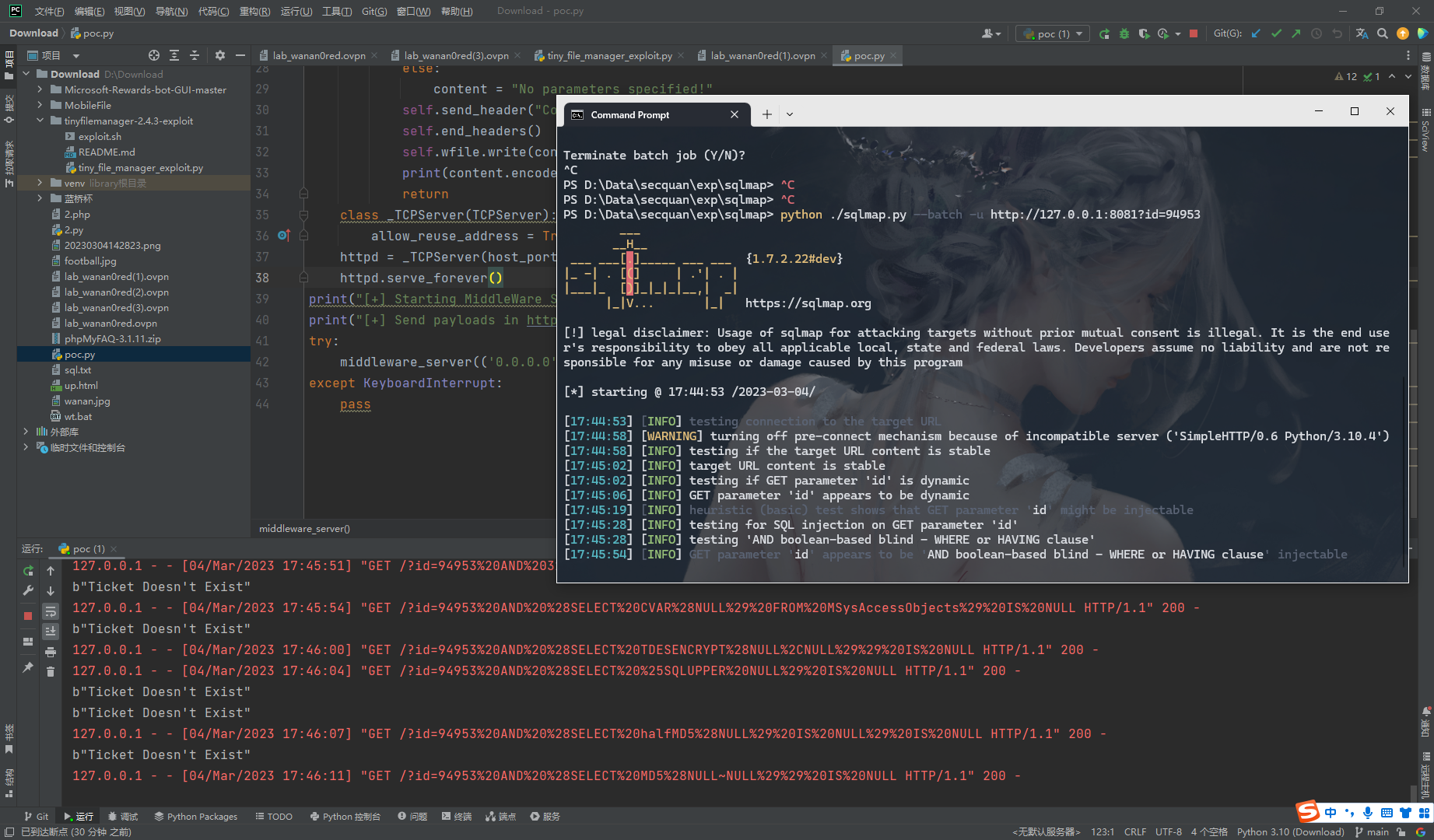The height and width of the screenshot is (840, 1434).
Task: Clear console with trash icon
Action: [51, 672]
